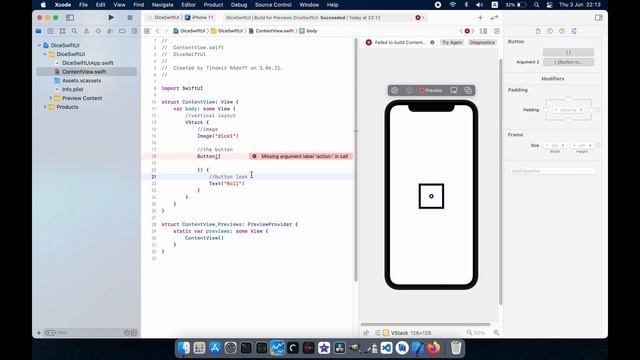This screenshot has width=640, height=360.
Task: Go back in editor history
Action: [157, 31]
